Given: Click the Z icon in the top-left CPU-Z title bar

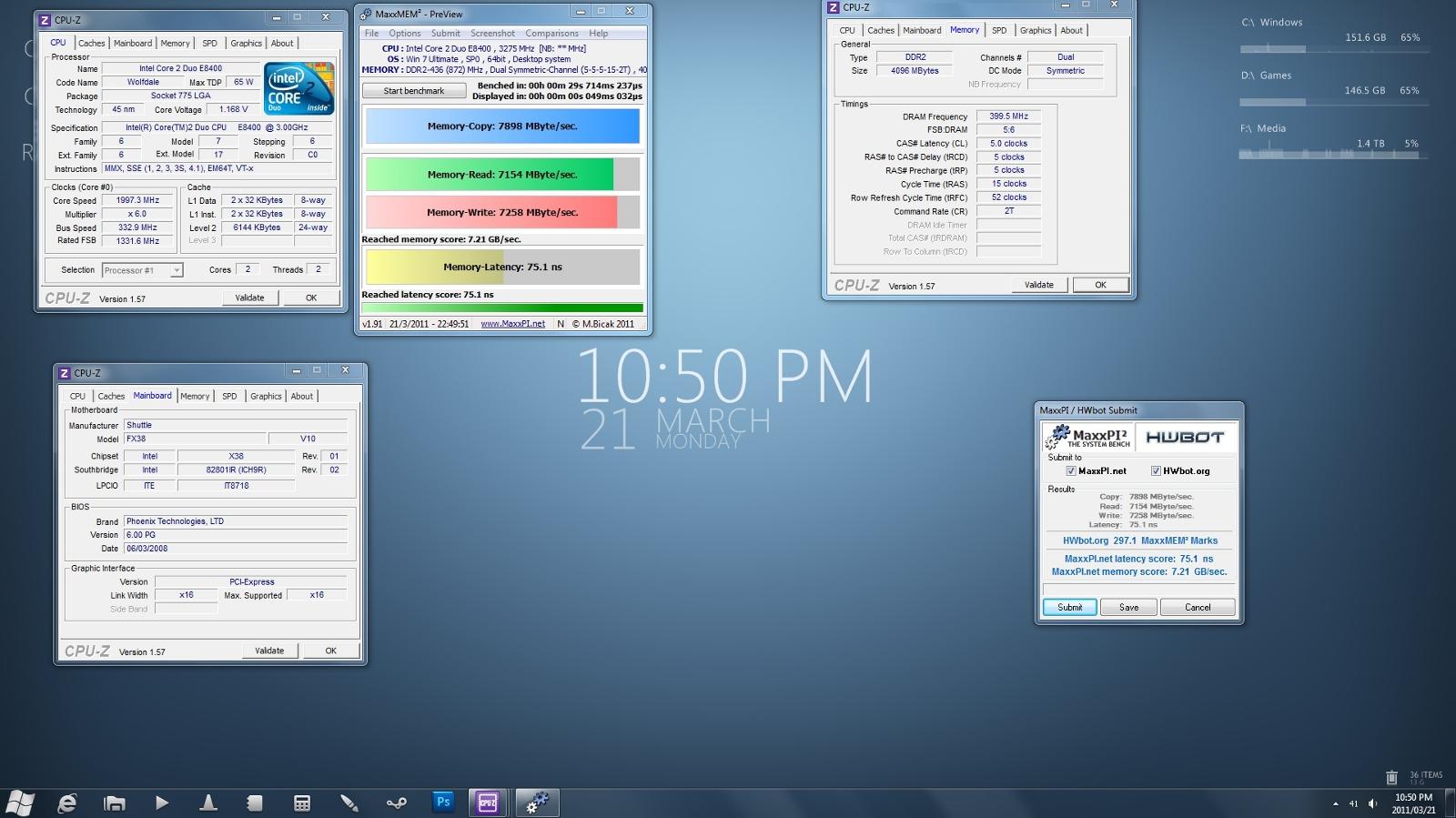Looking at the screenshot, I should pyautogui.click(x=45, y=20).
